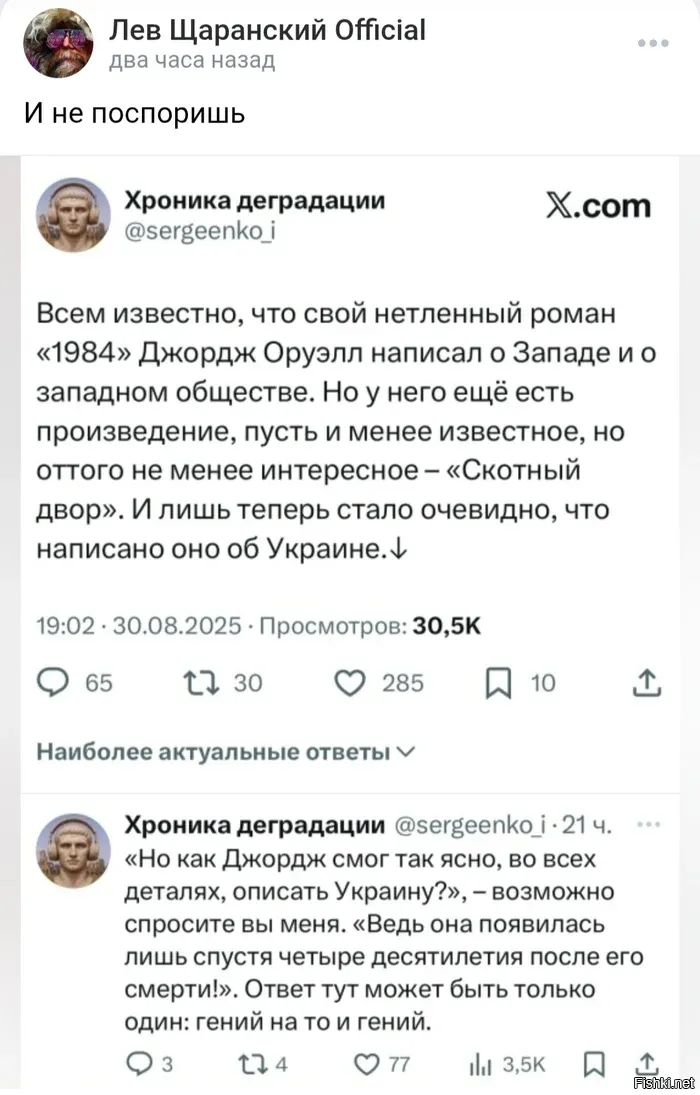Image resolution: width=700 pixels, height=1095 pixels.
Task: Repost the reply tweet showing 4
Action: tap(251, 1064)
